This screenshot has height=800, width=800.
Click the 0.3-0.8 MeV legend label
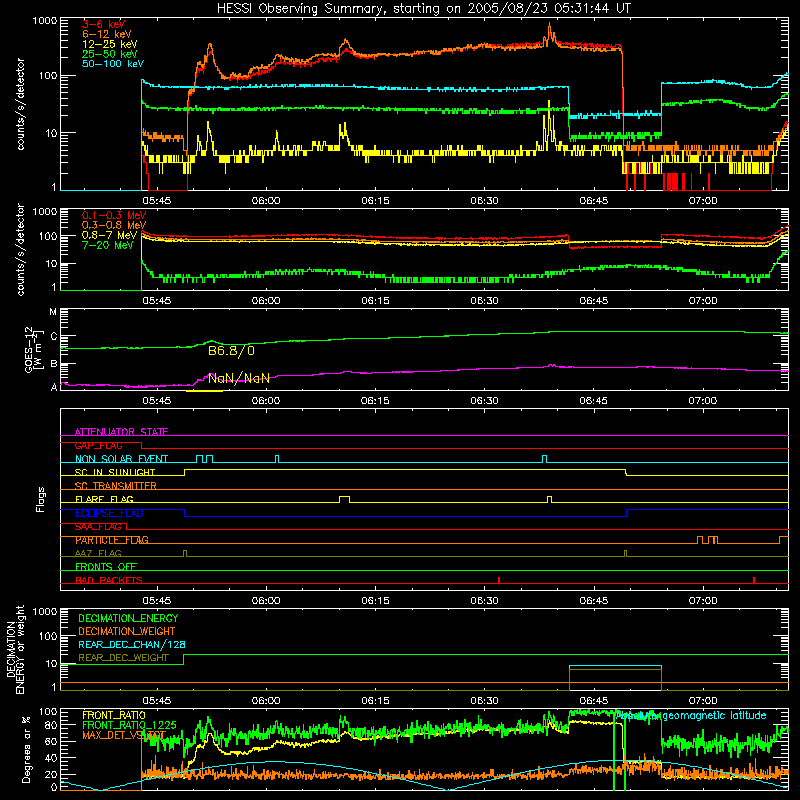114,225
